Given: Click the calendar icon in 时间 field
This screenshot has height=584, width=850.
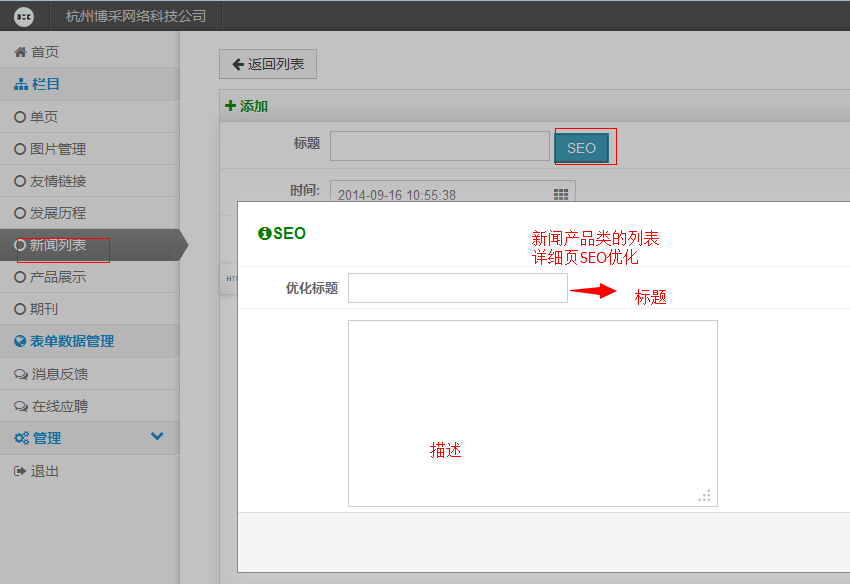Looking at the screenshot, I should [x=561, y=194].
